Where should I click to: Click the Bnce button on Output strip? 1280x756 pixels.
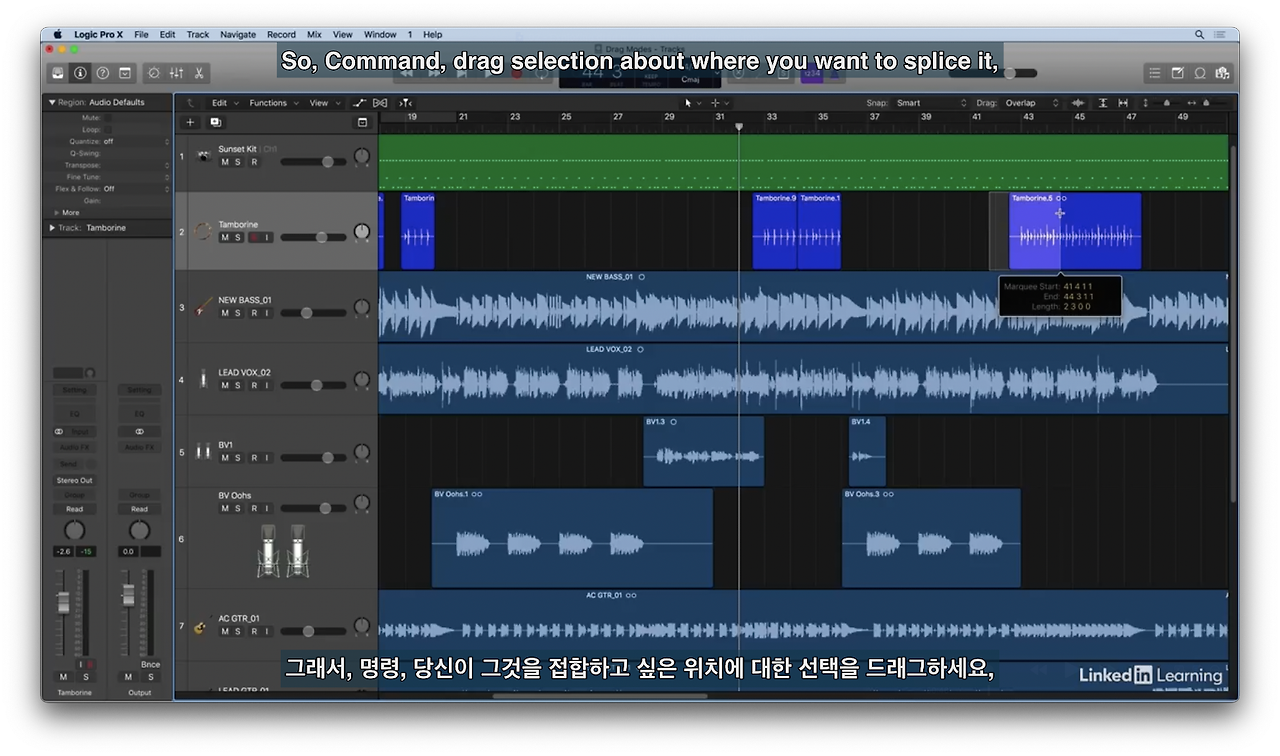point(150,664)
